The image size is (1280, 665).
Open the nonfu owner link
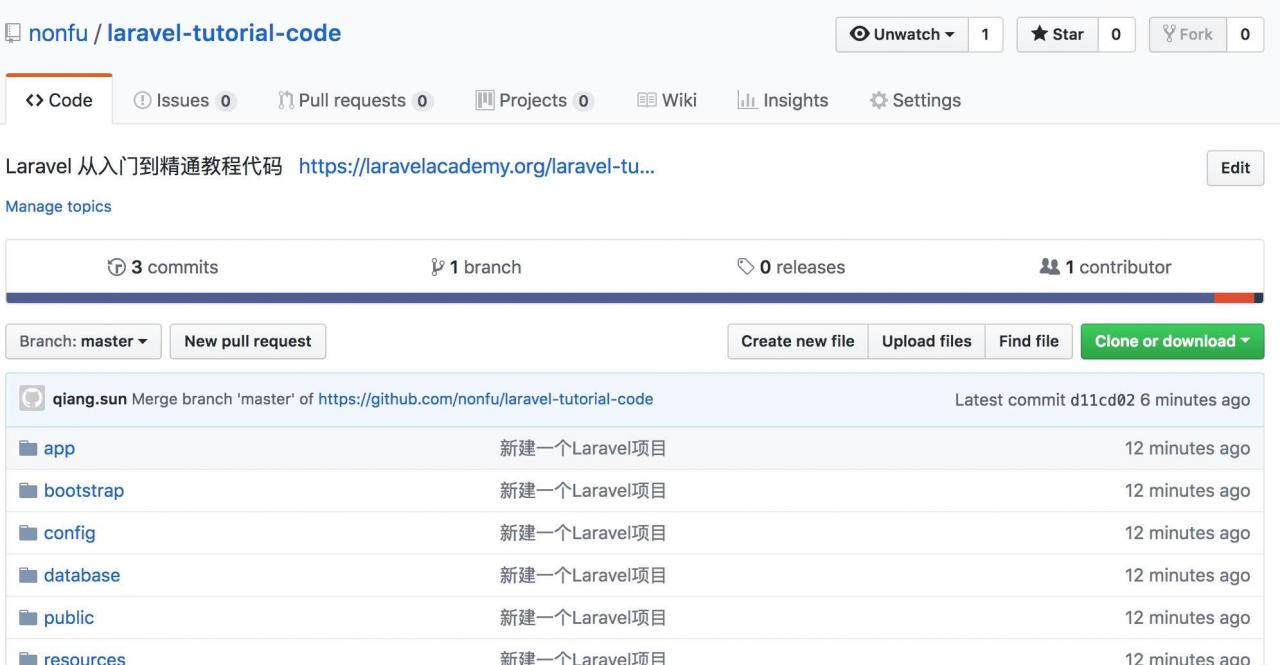pyautogui.click(x=58, y=33)
